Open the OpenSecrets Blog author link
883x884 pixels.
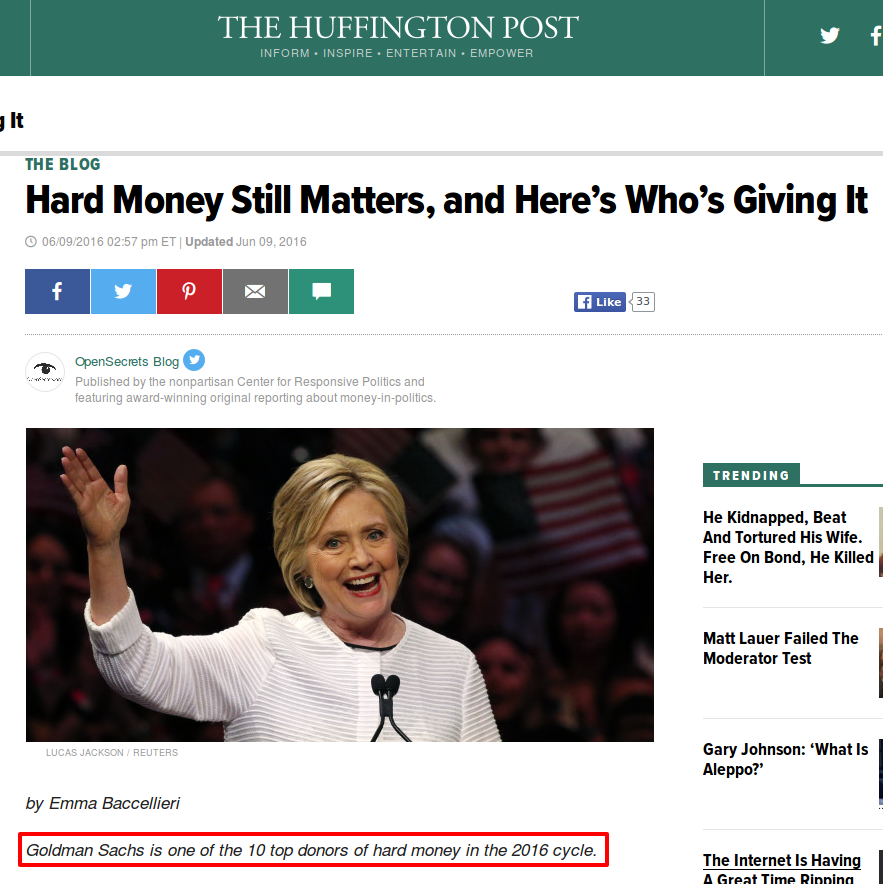[x=127, y=362]
